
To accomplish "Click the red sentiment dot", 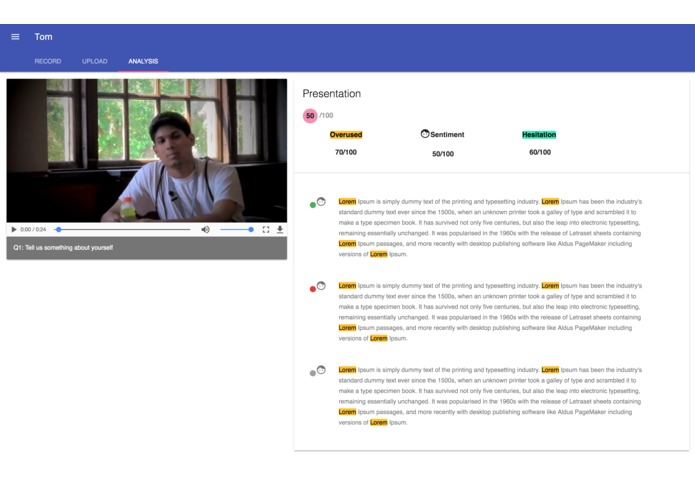I will [x=312, y=289].
